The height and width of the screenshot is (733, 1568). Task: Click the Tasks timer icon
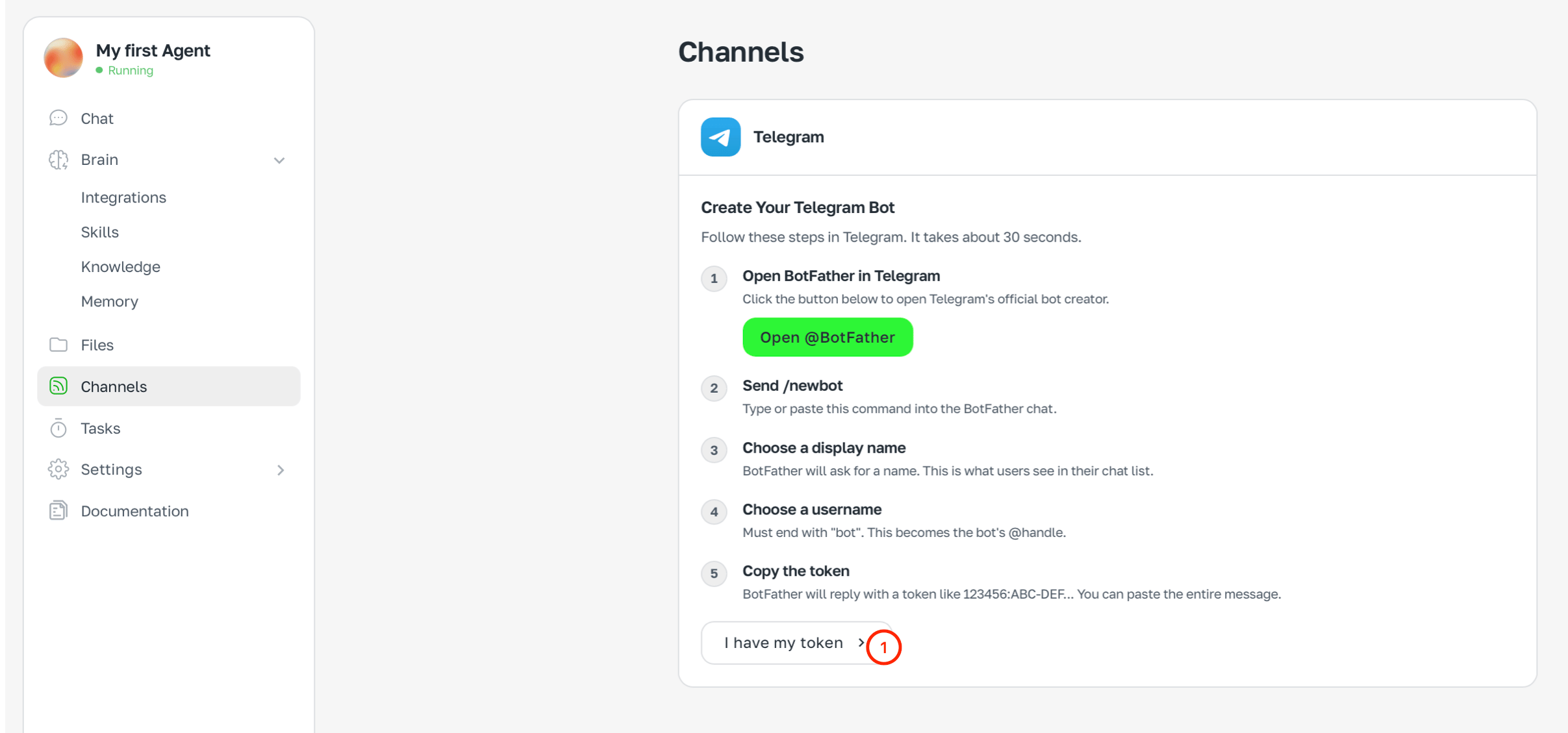(58, 429)
